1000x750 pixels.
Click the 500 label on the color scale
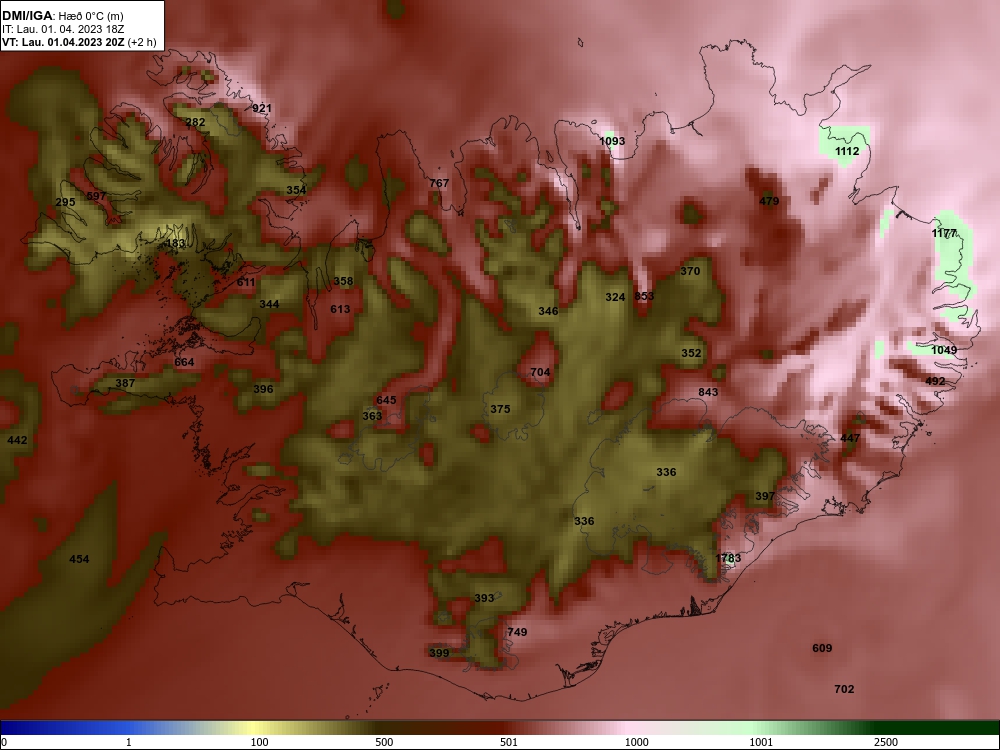point(384,742)
